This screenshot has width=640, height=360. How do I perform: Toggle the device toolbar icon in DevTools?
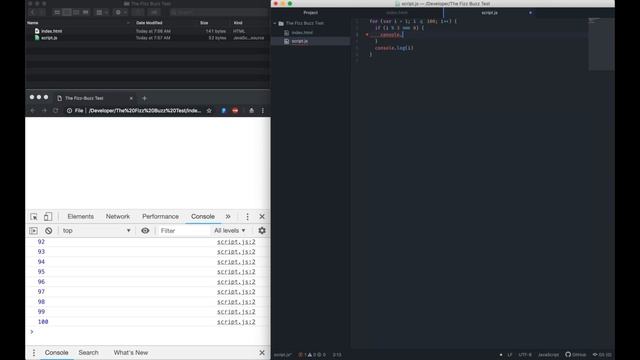(48, 216)
